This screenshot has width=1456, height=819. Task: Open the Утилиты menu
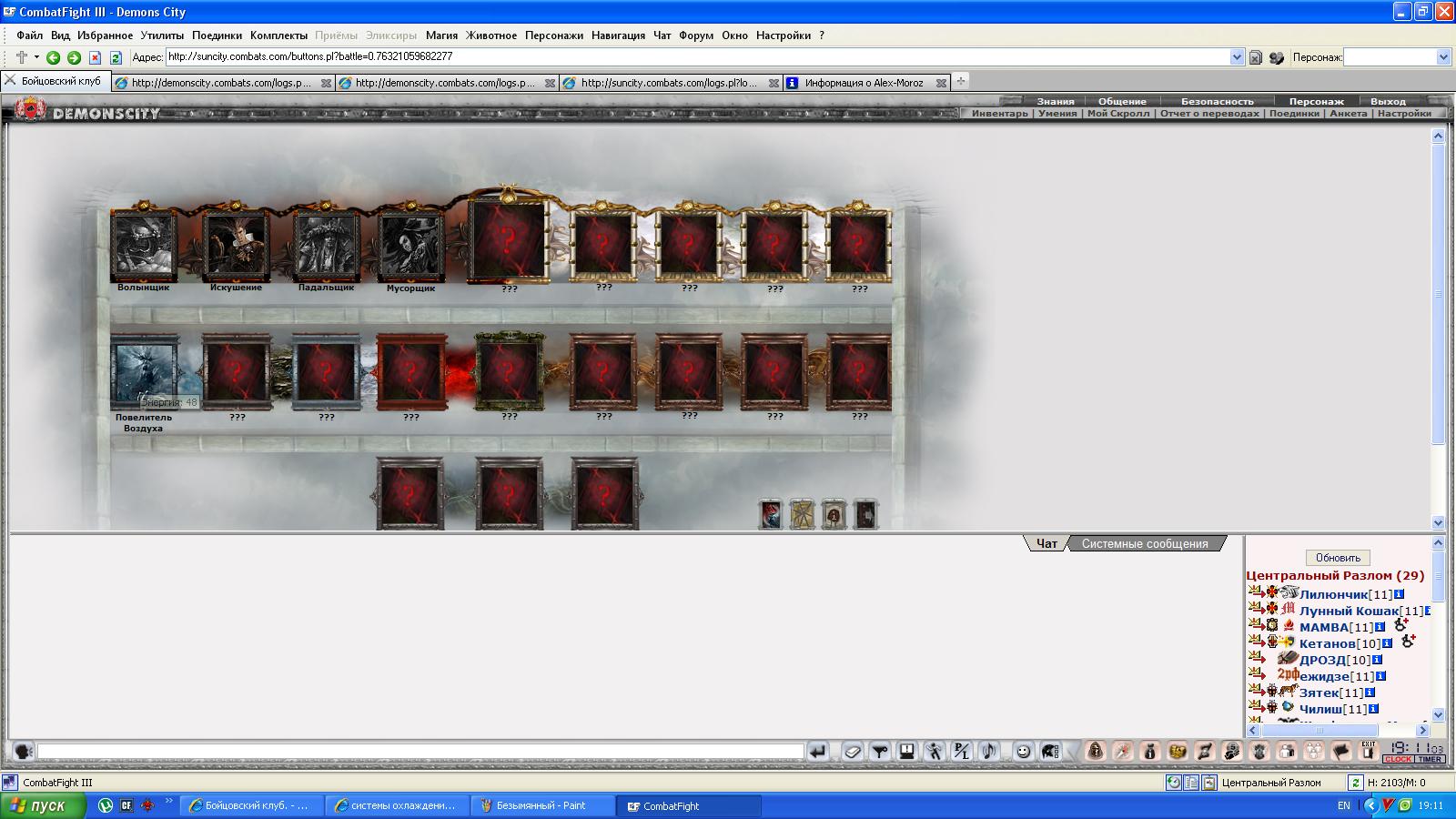(162, 35)
